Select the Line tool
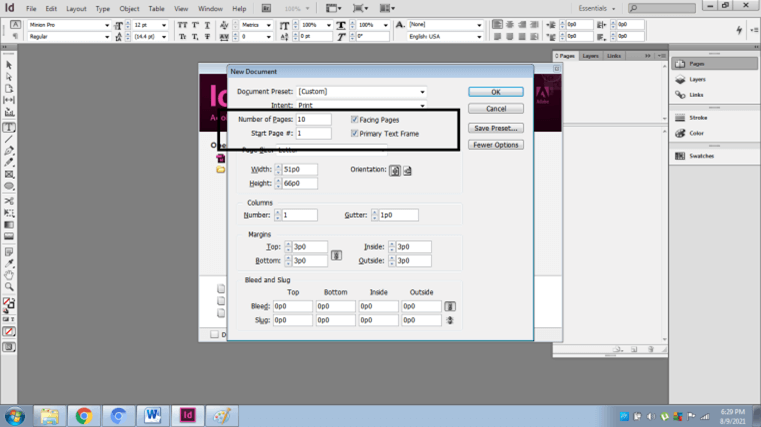 [9, 139]
